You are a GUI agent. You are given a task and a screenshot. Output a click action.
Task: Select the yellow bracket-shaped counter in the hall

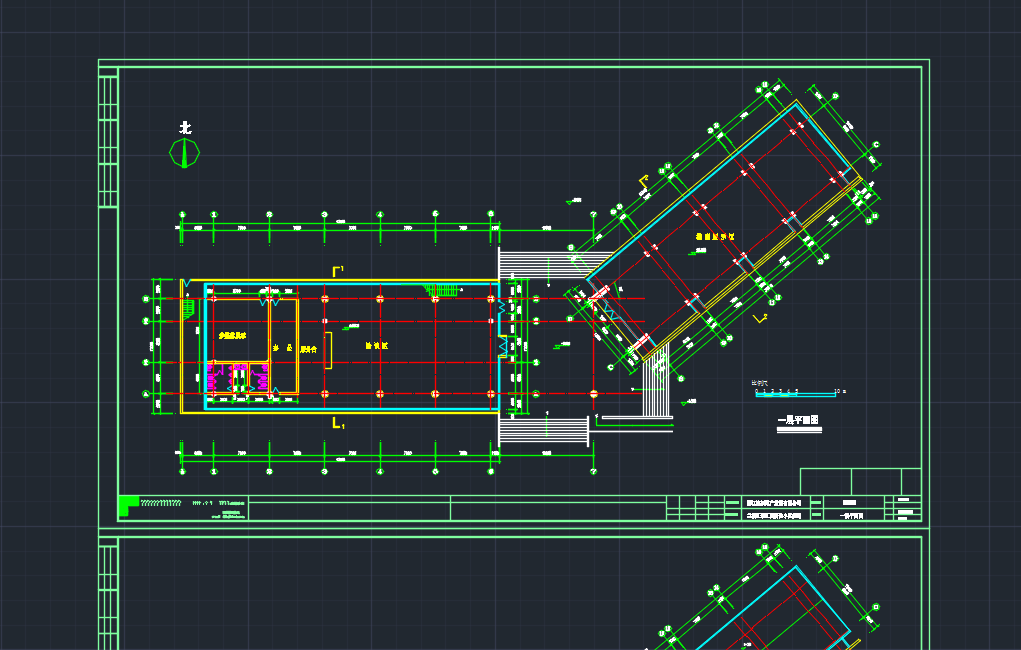click(x=328, y=350)
